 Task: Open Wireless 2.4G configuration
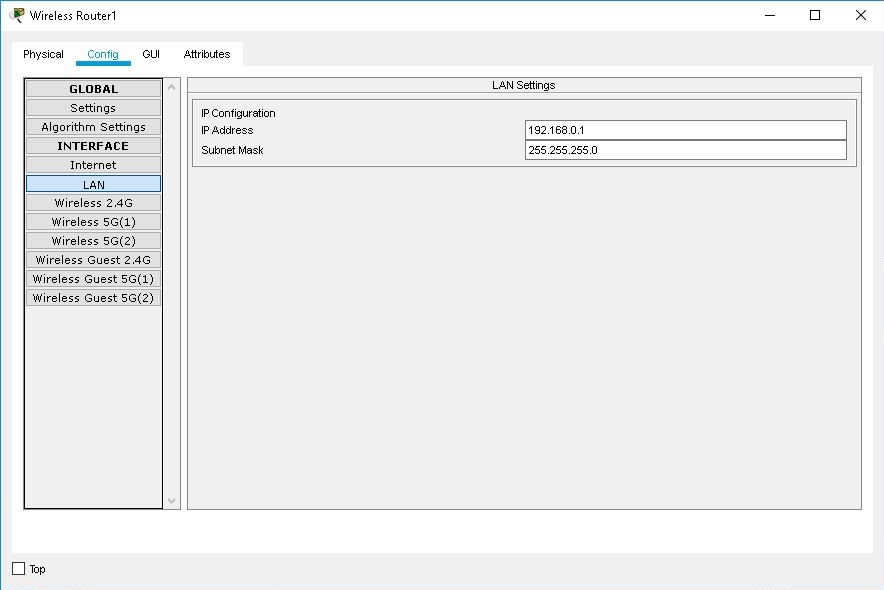tap(94, 203)
